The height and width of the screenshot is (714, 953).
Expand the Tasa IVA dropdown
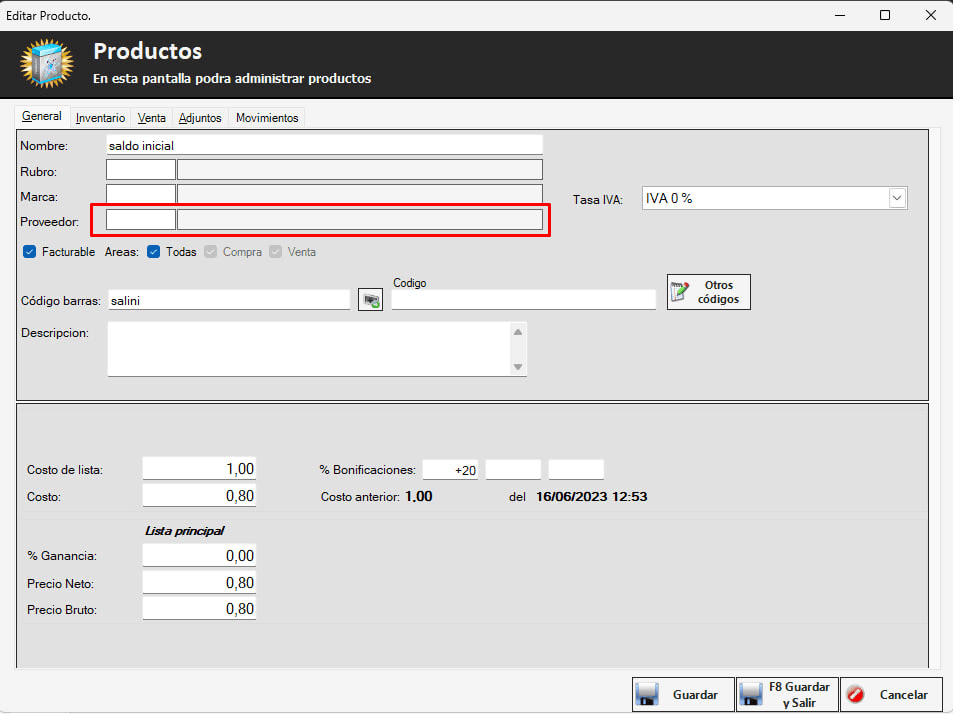point(897,199)
